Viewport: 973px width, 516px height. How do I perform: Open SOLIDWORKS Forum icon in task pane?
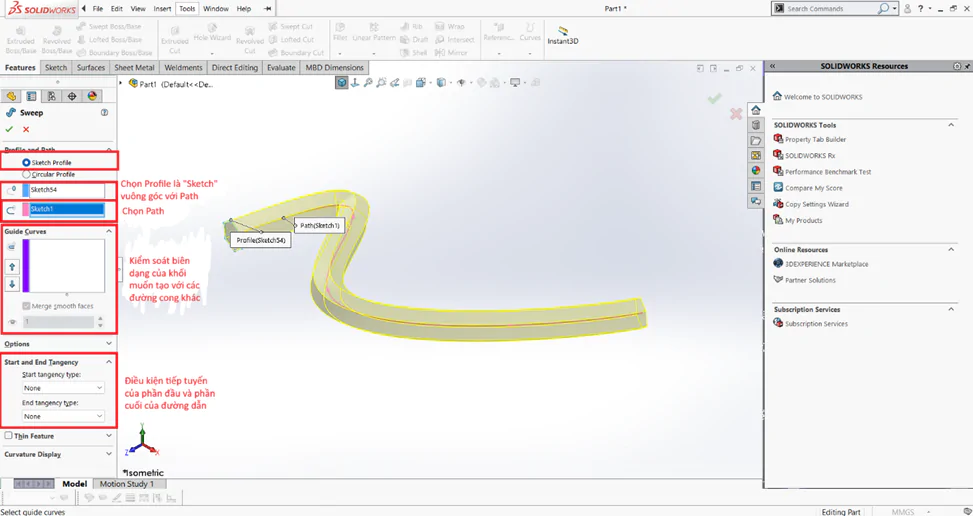(755, 201)
